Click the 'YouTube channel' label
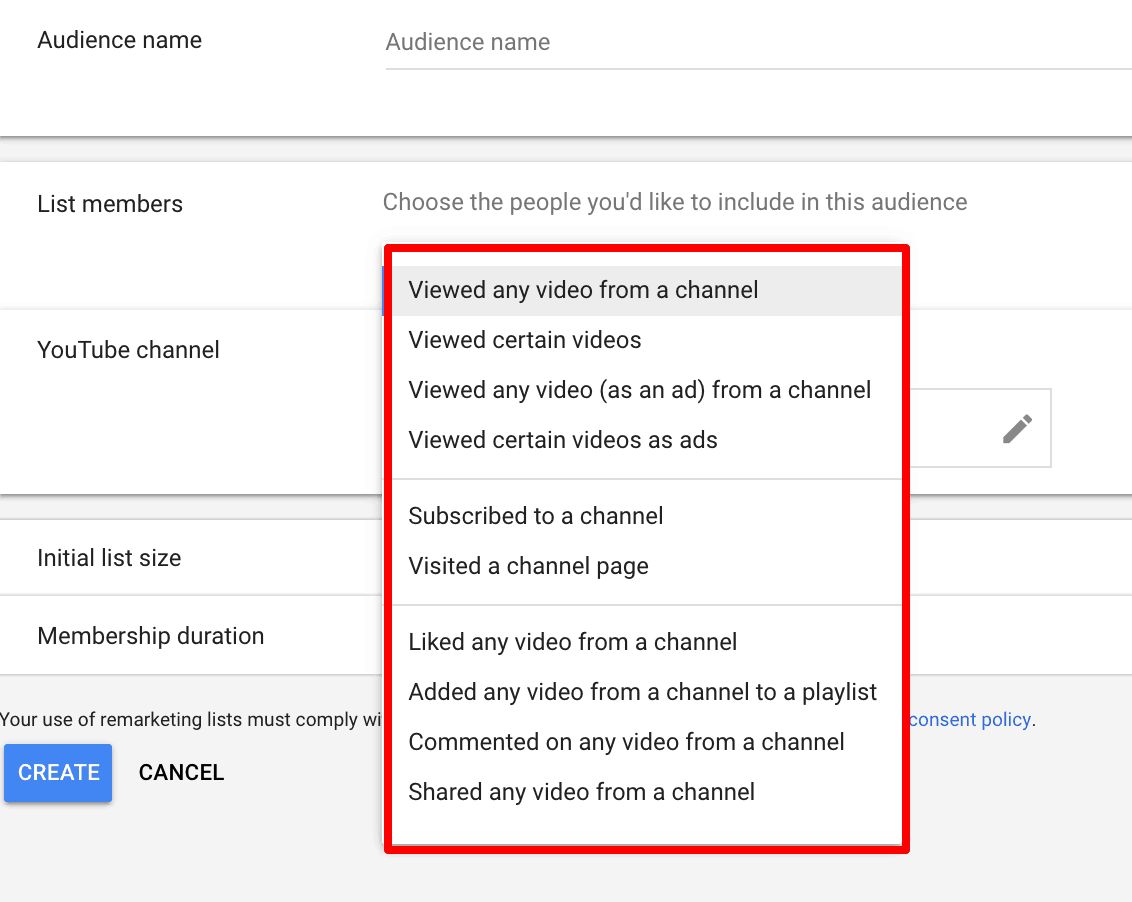This screenshot has height=902, width=1132. [128, 350]
